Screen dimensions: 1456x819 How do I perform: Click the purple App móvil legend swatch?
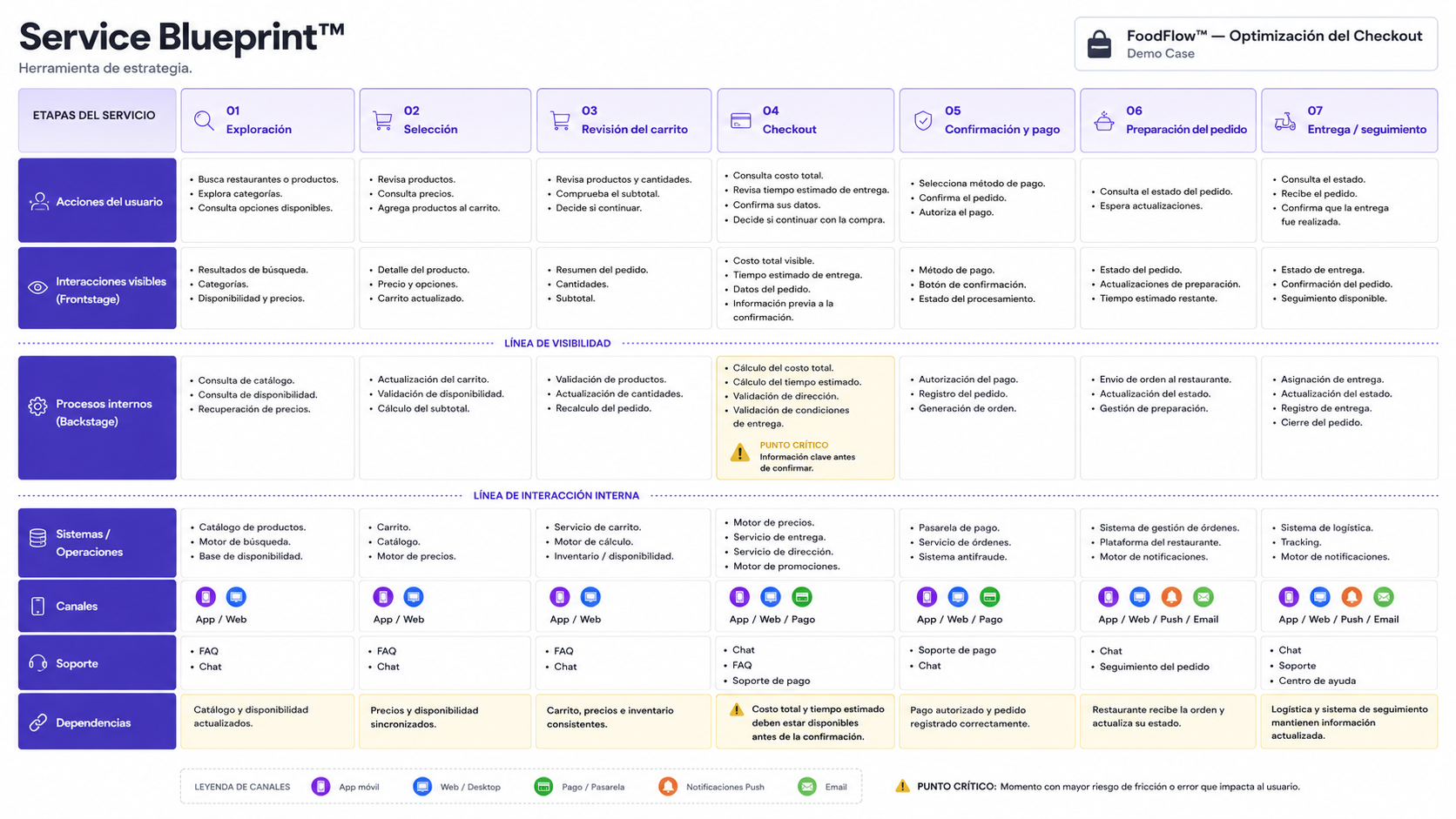(320, 787)
